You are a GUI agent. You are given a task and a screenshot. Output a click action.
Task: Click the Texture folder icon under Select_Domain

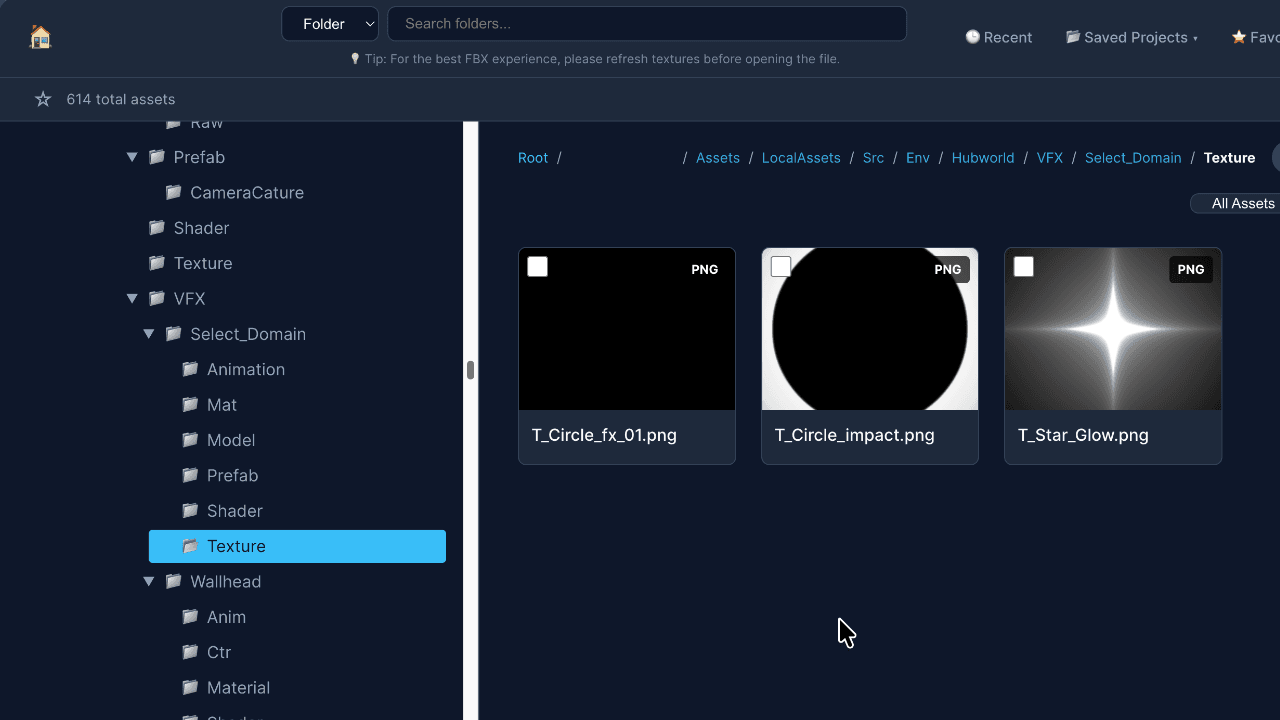190,546
